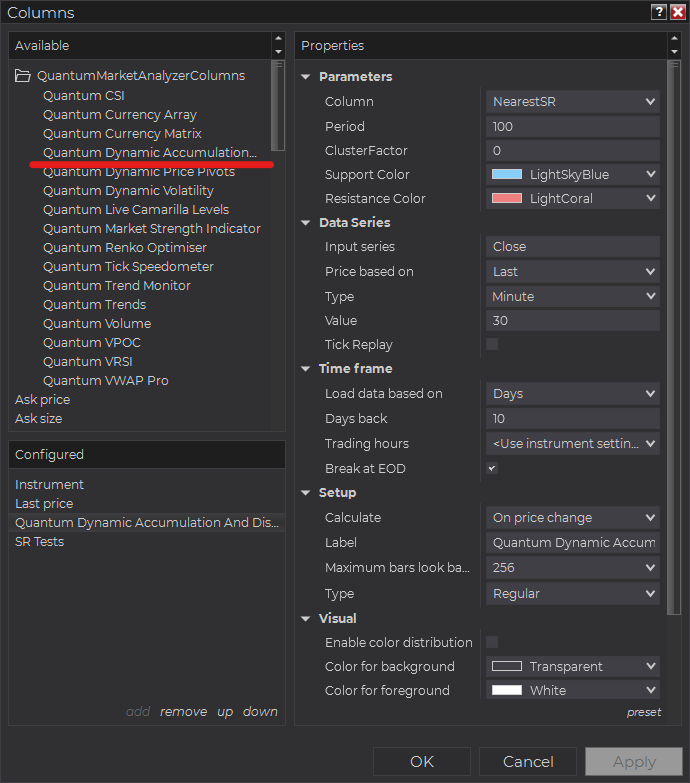Select Instrument in Configured list
The width and height of the screenshot is (690, 783).
49,484
